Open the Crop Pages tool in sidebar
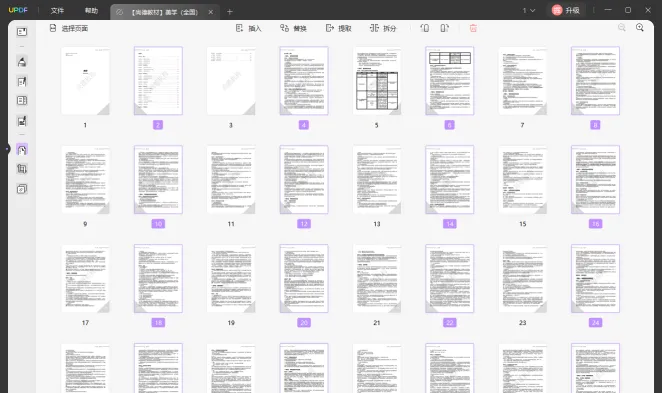This screenshot has width=662, height=393. 22,169
